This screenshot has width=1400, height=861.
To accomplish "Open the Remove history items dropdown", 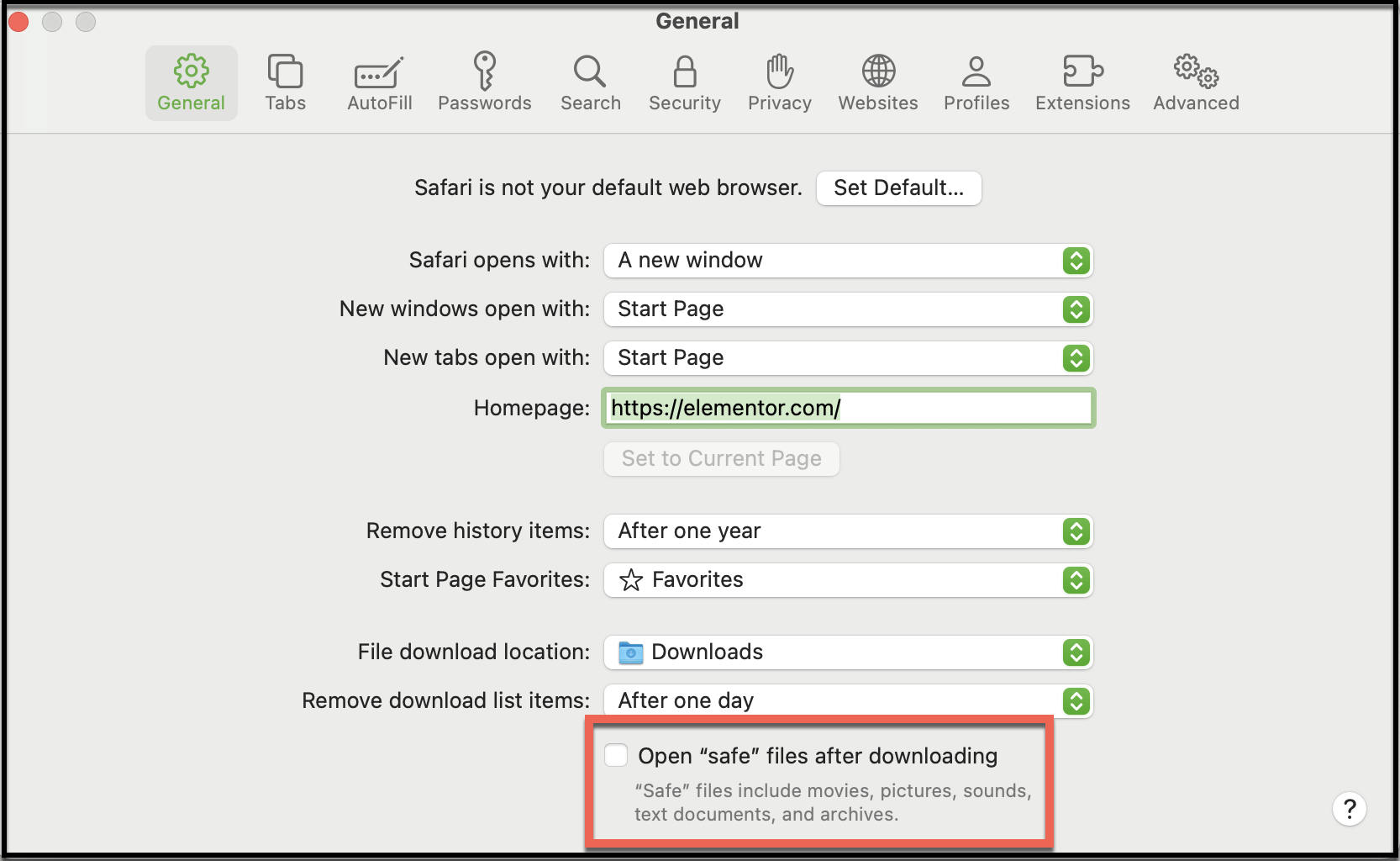I will tap(848, 531).
